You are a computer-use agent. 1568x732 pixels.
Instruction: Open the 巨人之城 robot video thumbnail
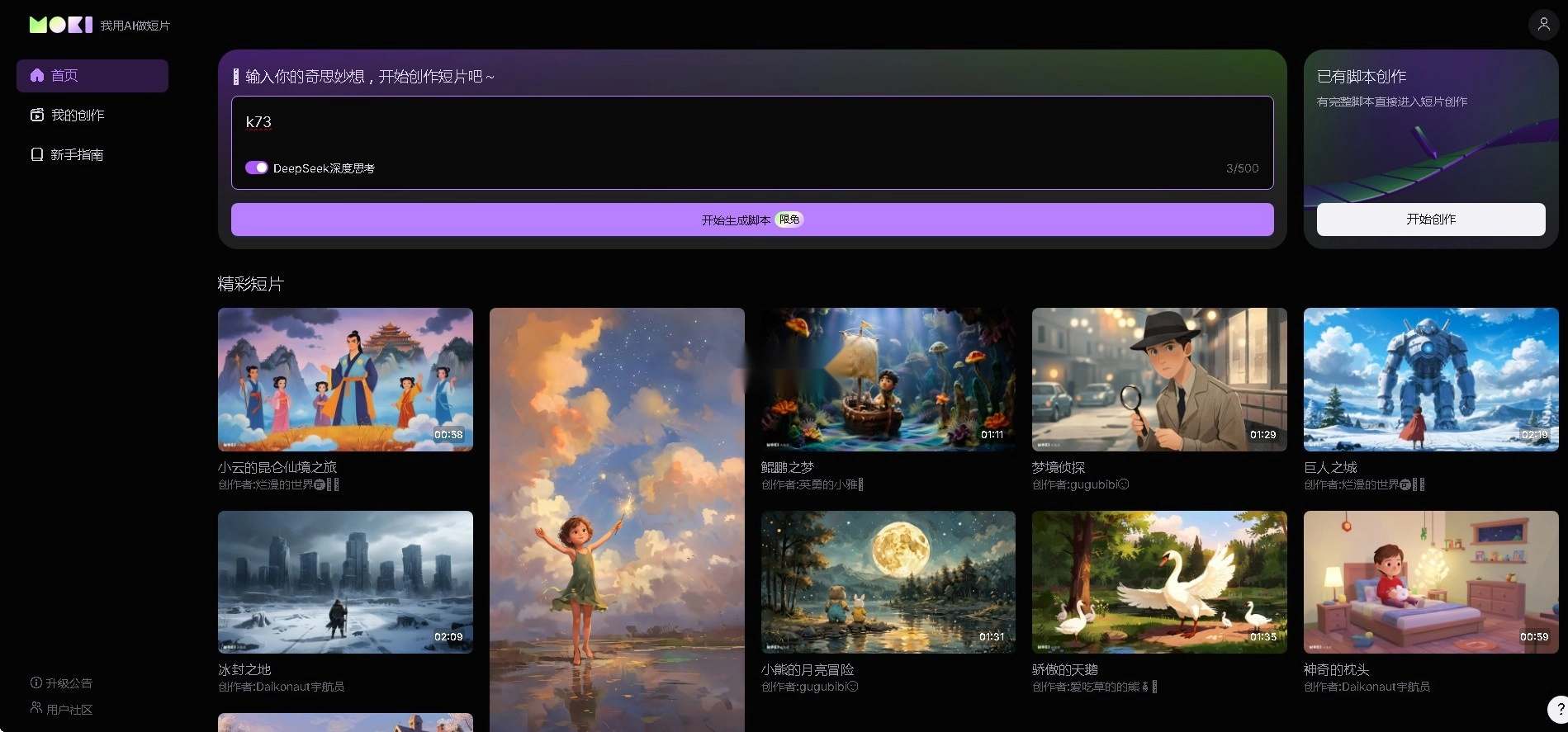click(1430, 380)
